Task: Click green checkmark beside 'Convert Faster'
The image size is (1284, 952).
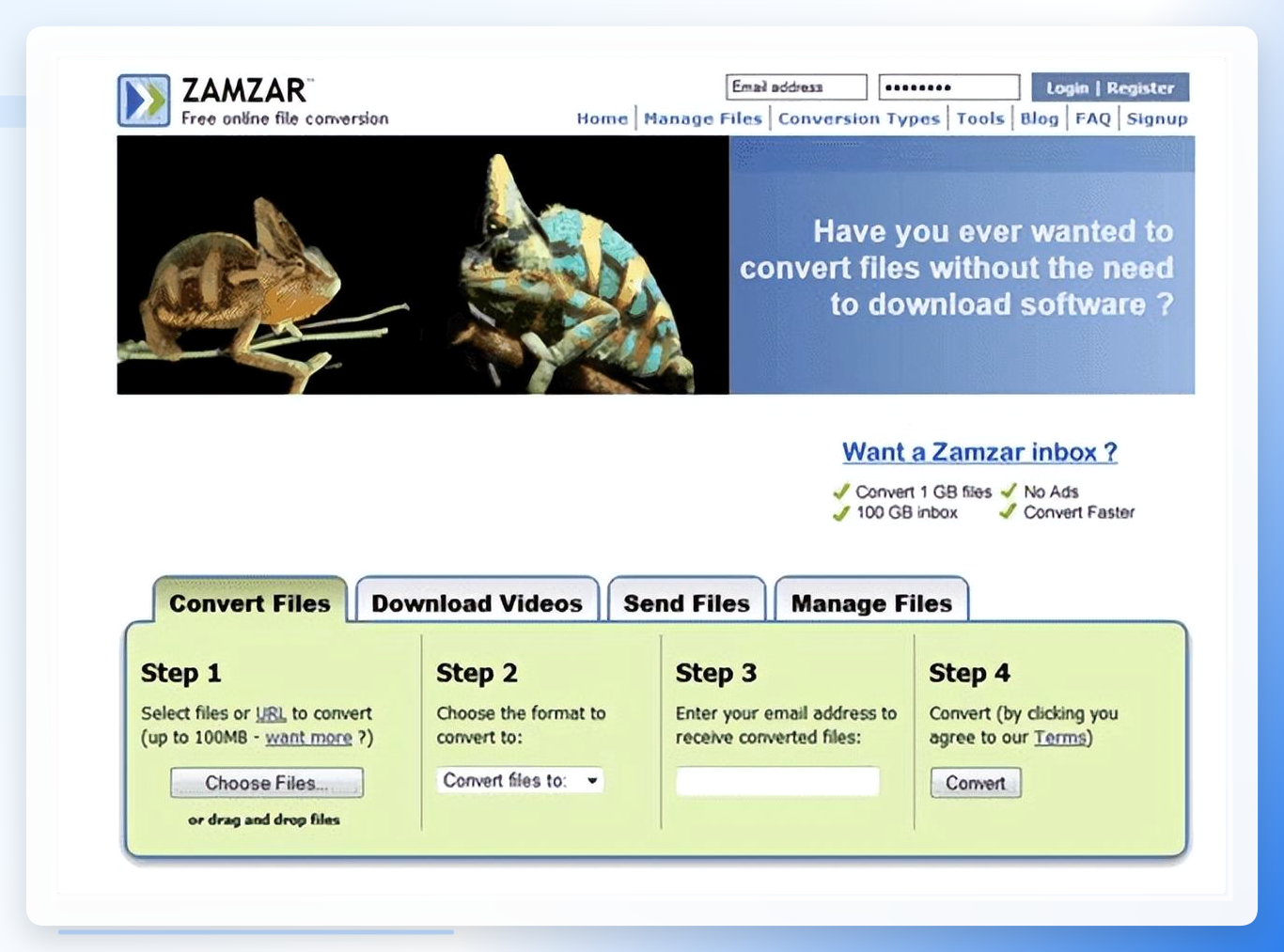Action: (x=1008, y=511)
